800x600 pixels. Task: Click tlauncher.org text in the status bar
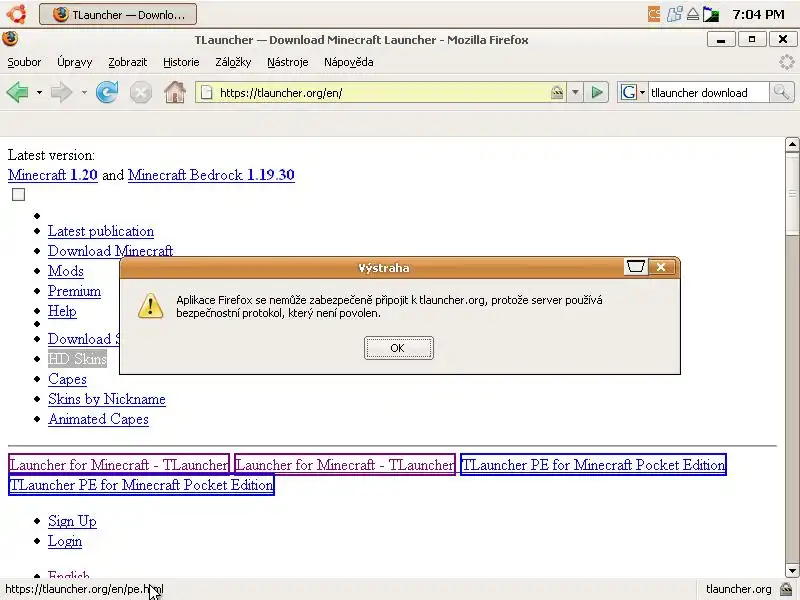[738, 589]
